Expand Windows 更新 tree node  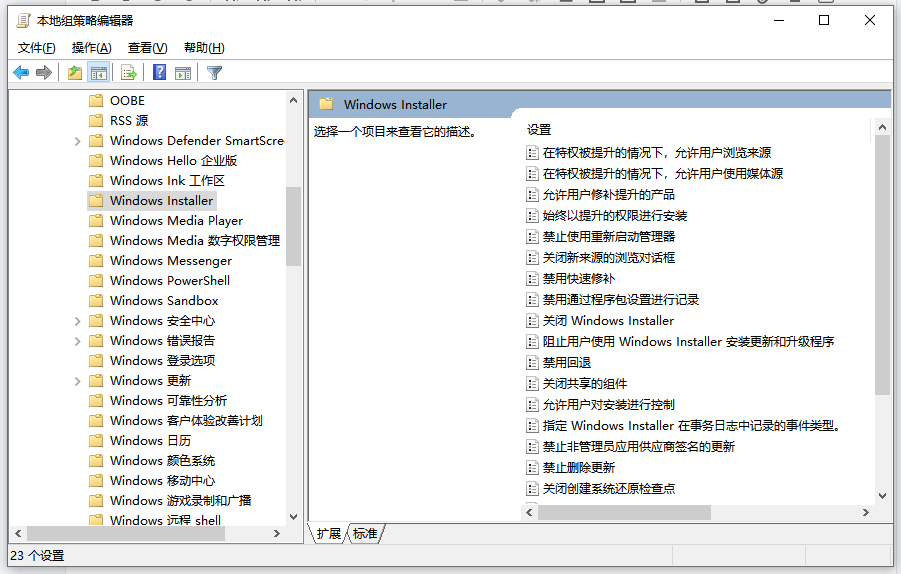pyautogui.click(x=78, y=381)
